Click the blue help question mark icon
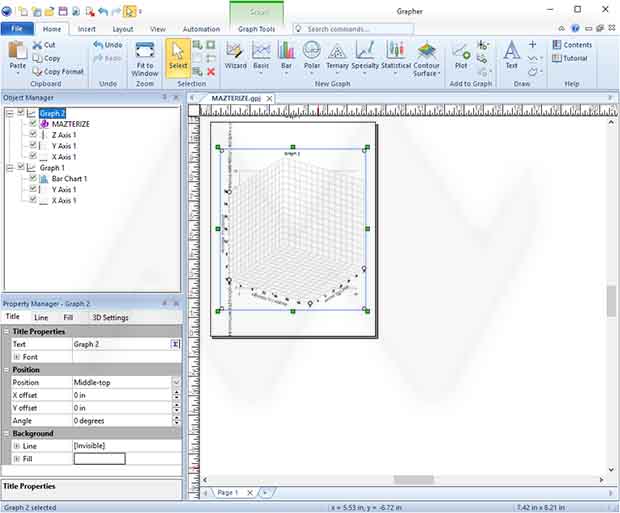This screenshot has width=620, height=513. point(575,28)
